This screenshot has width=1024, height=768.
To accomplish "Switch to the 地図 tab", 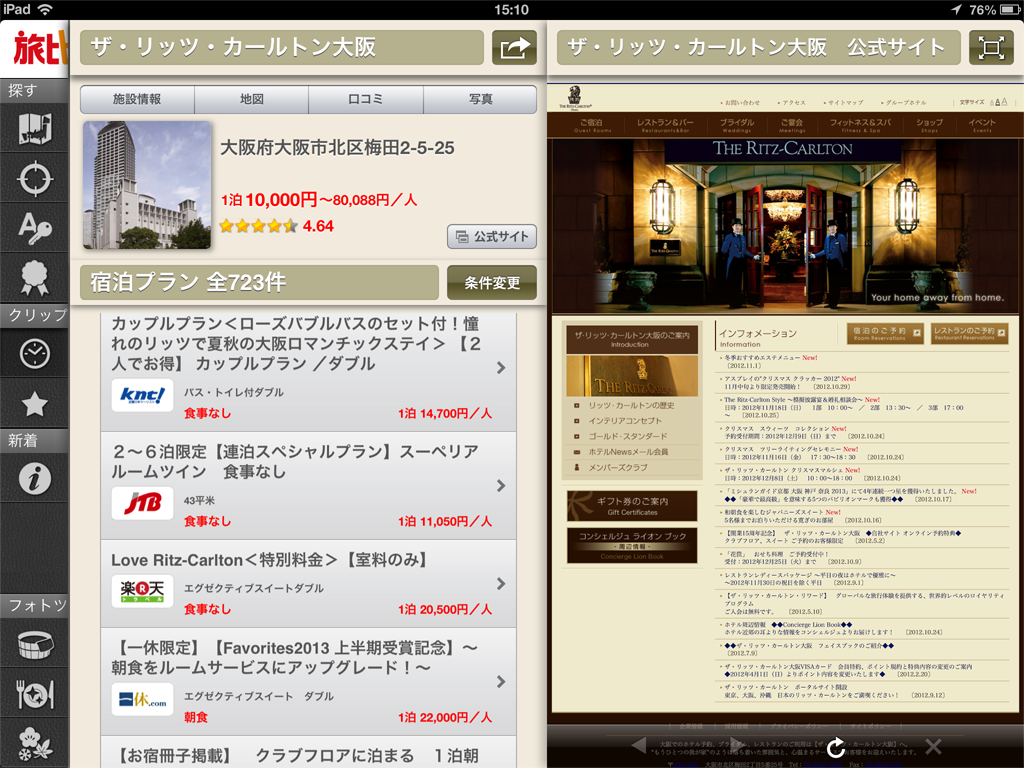I will pyautogui.click(x=251, y=99).
